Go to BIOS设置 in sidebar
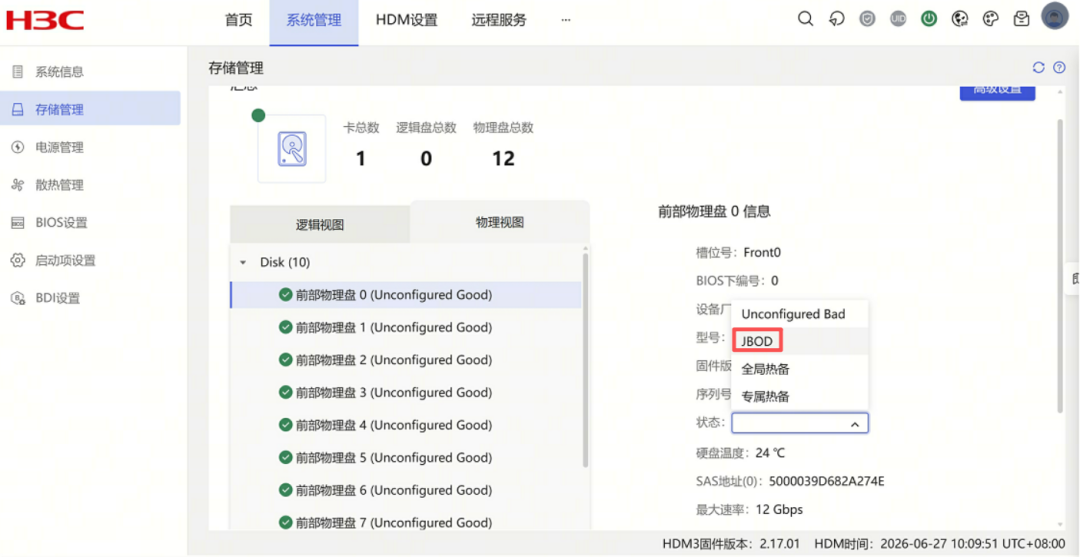The width and height of the screenshot is (1080, 557). tap(61, 223)
